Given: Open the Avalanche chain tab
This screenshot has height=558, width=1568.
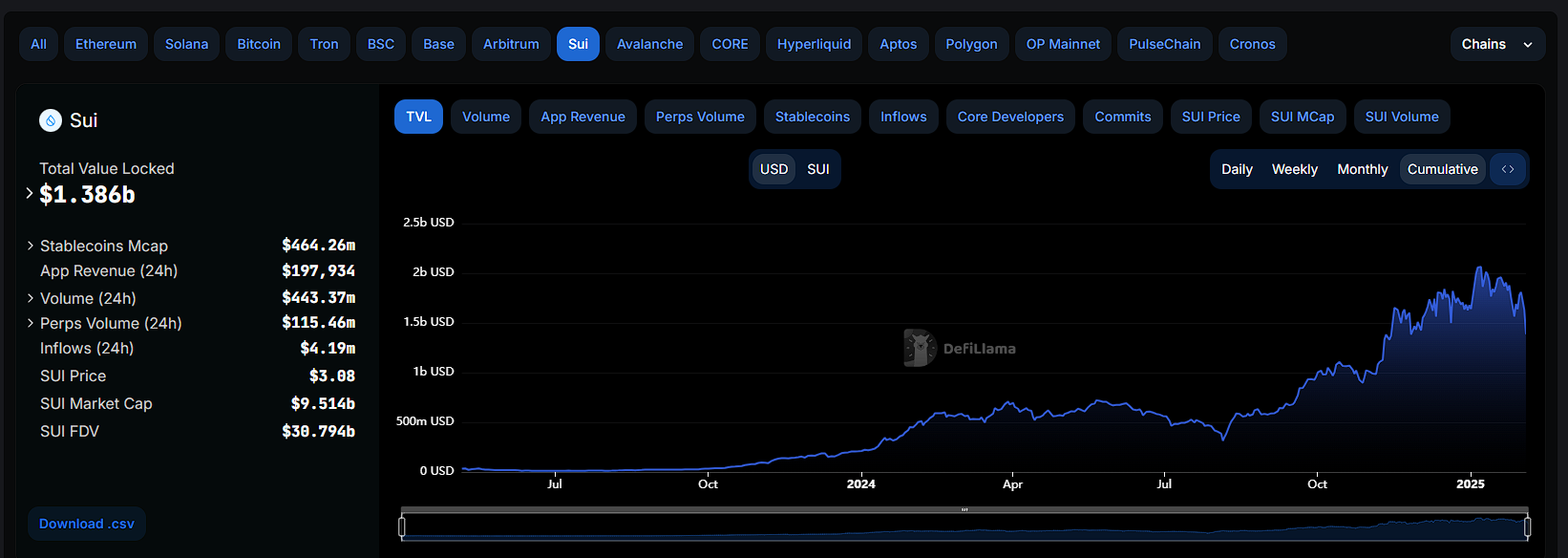Looking at the screenshot, I should pos(649,44).
